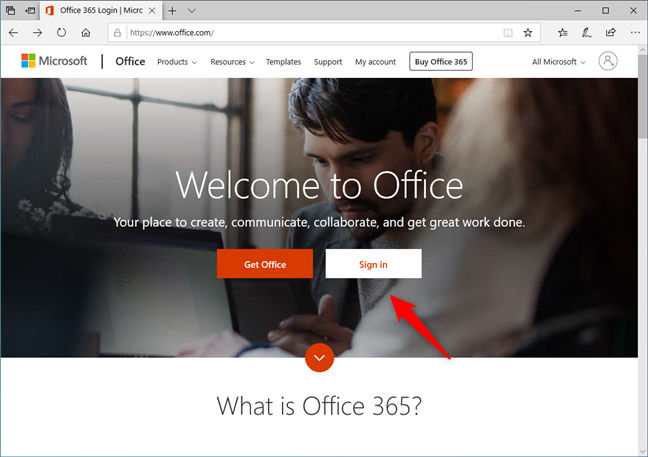Go forward to the next page
Viewport: 648px width, 457px height.
tap(38, 33)
